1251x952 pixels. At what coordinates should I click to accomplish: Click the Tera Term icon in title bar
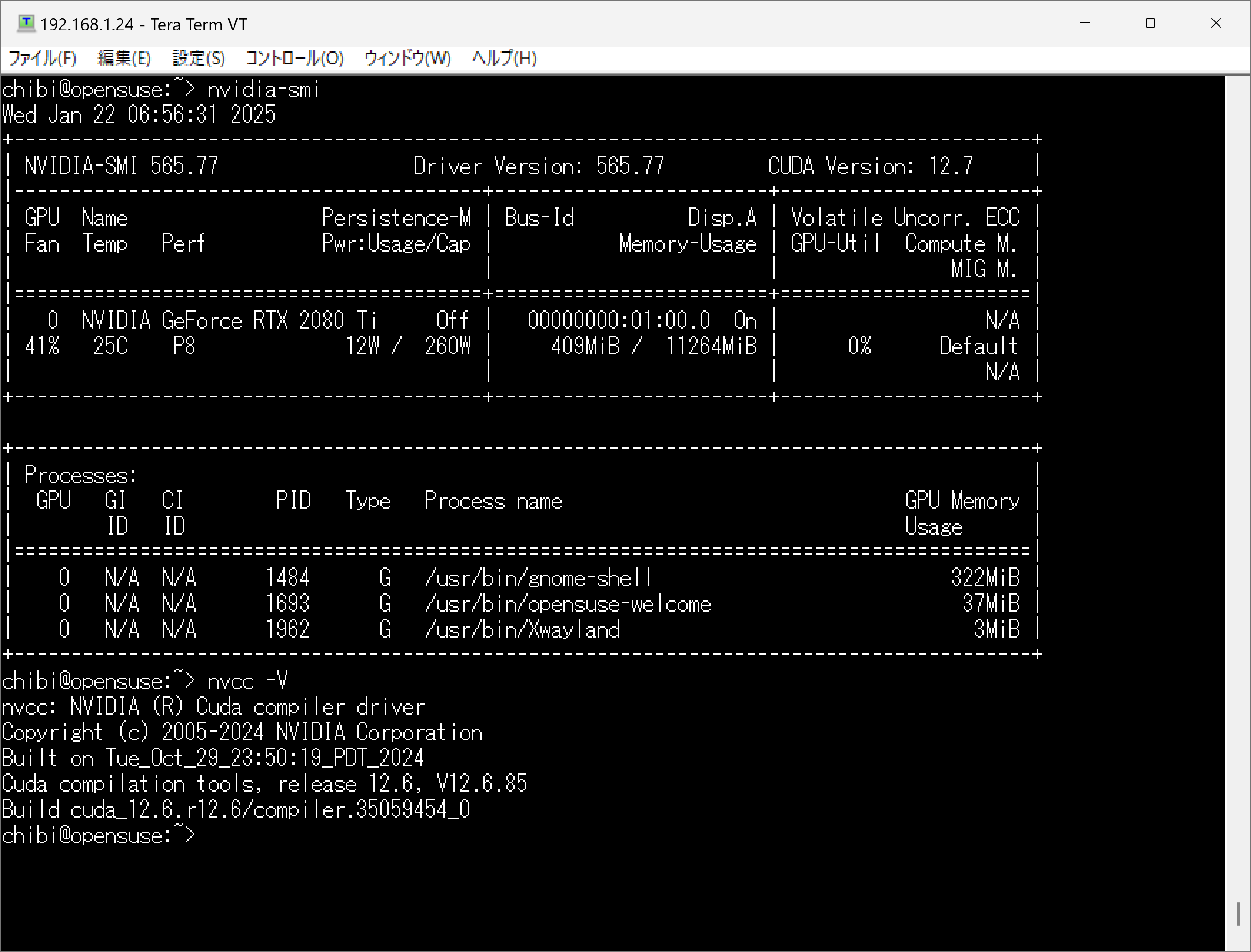coord(26,23)
